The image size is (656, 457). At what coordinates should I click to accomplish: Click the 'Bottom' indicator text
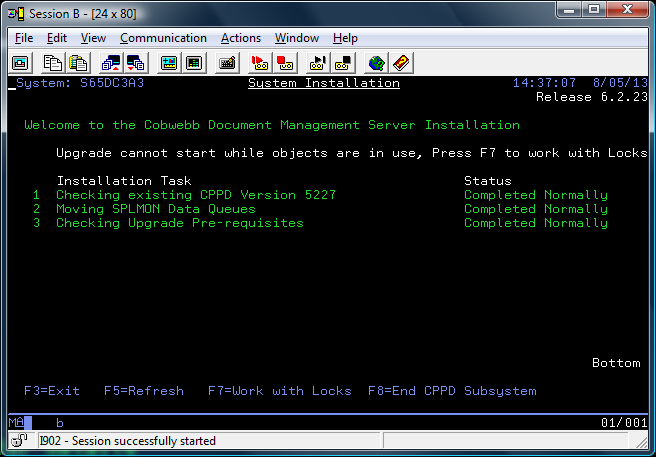tap(616, 363)
